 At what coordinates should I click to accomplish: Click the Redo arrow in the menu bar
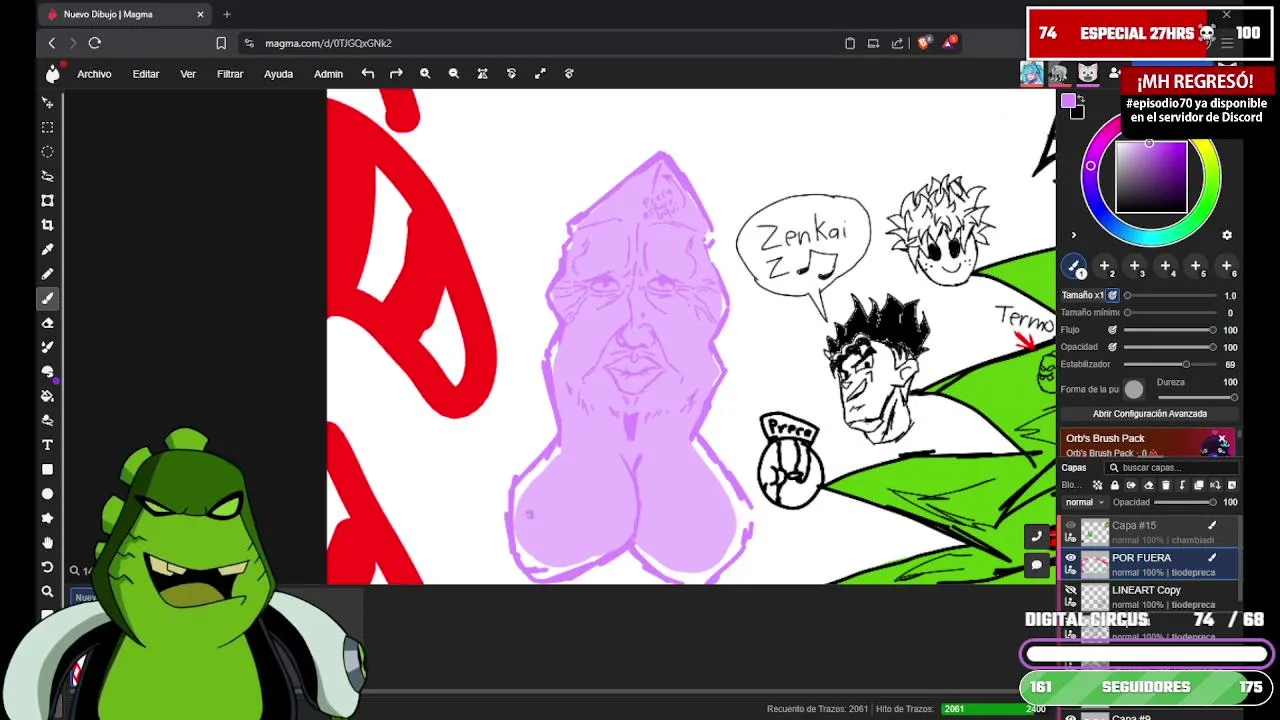396,73
